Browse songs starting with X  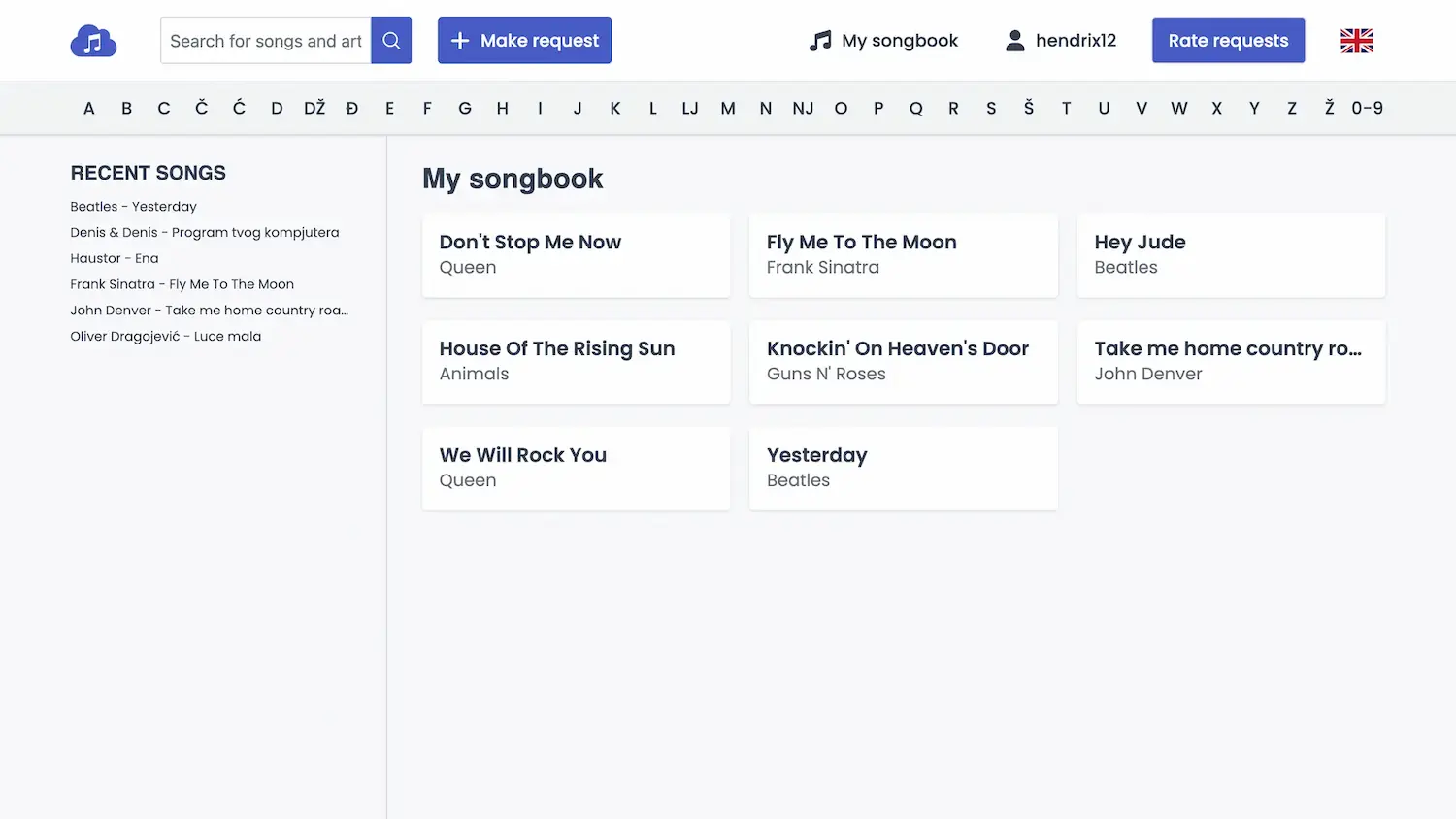(x=1217, y=109)
